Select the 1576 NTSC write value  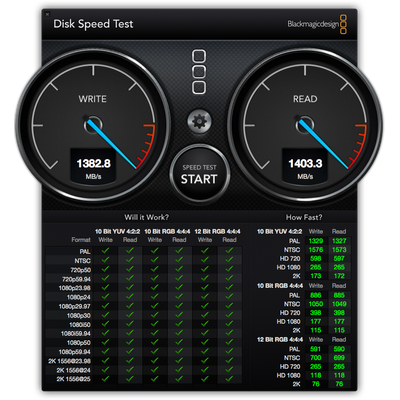click(x=316, y=250)
